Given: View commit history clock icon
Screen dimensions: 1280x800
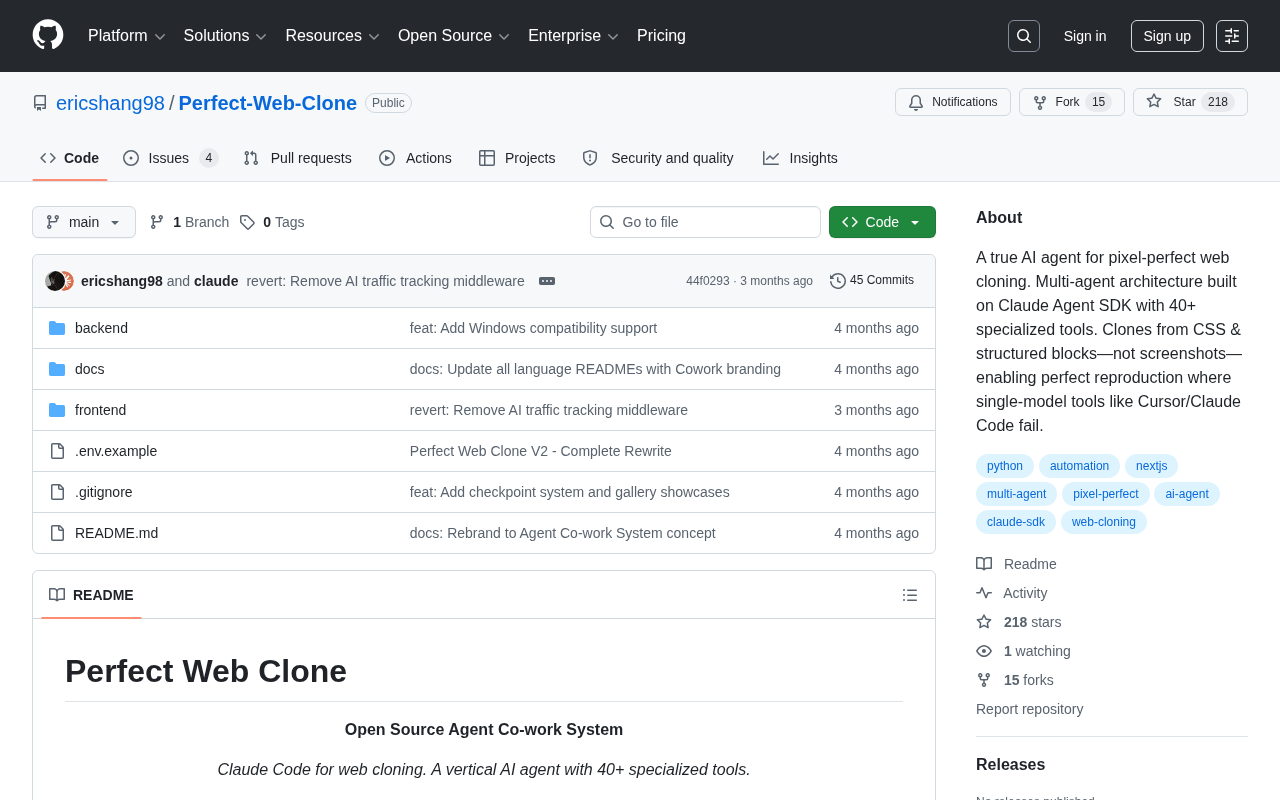Looking at the screenshot, I should coord(838,281).
